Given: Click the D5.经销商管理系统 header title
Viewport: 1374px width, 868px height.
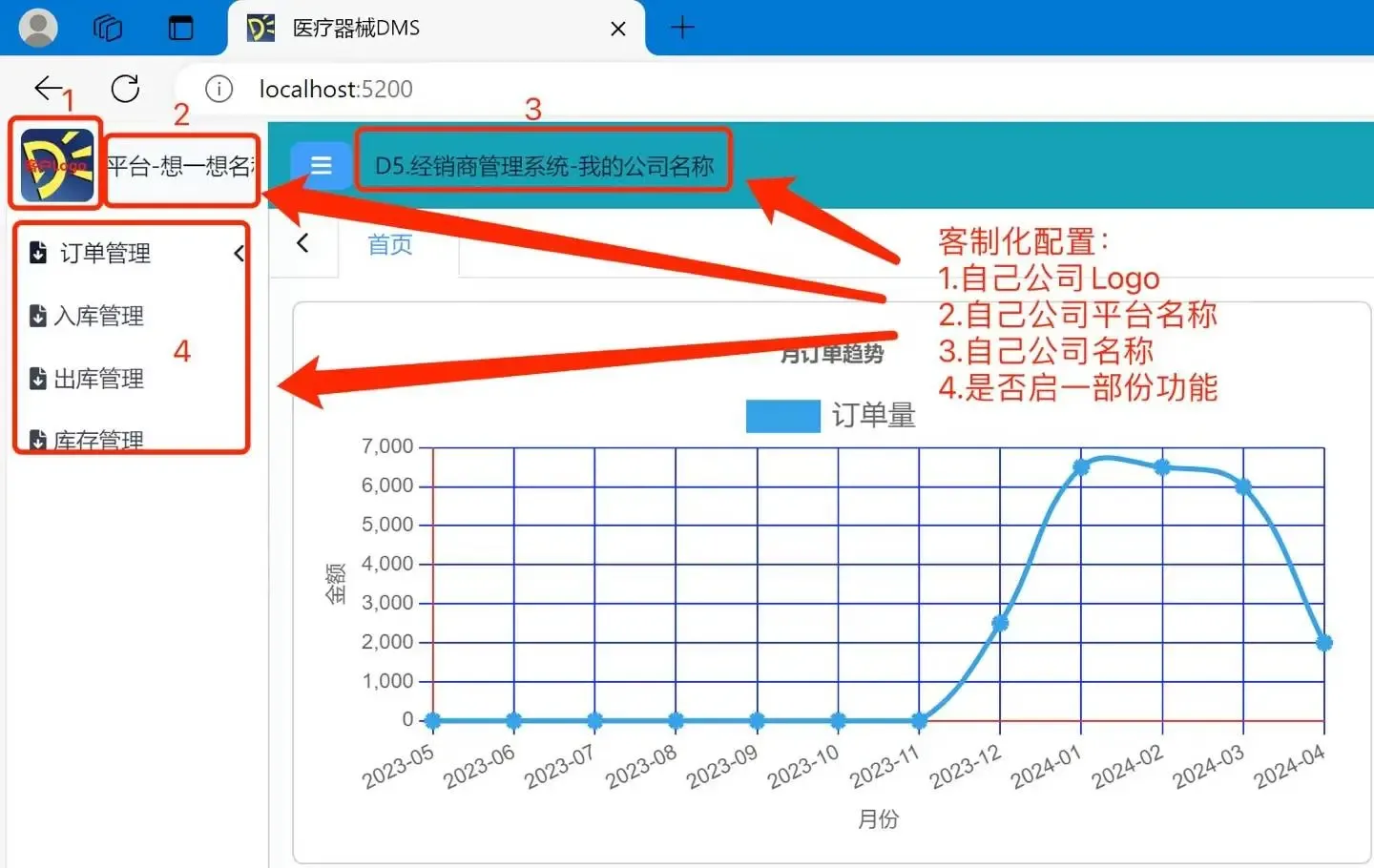Looking at the screenshot, I should click(544, 166).
